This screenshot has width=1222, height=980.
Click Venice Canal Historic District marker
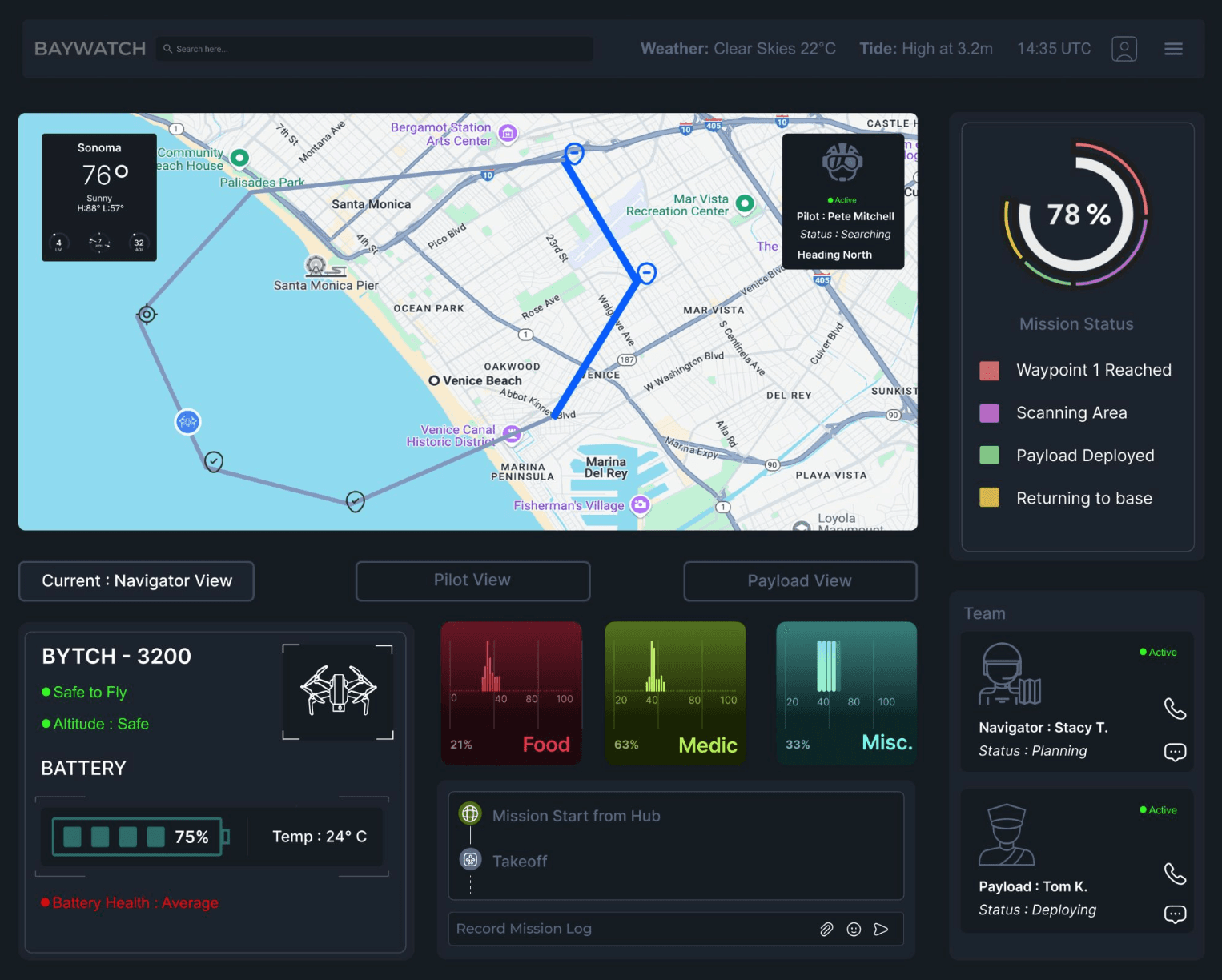(x=512, y=434)
